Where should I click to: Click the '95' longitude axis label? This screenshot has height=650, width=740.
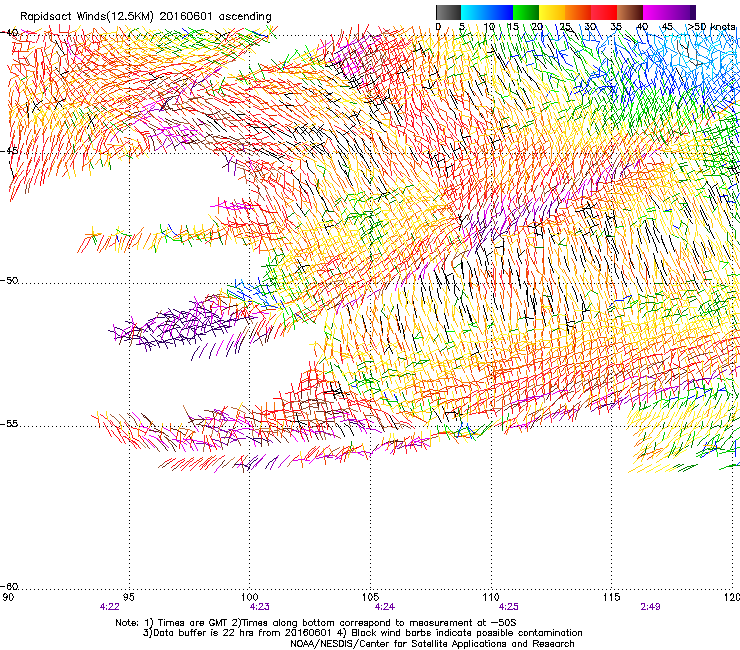click(129, 597)
